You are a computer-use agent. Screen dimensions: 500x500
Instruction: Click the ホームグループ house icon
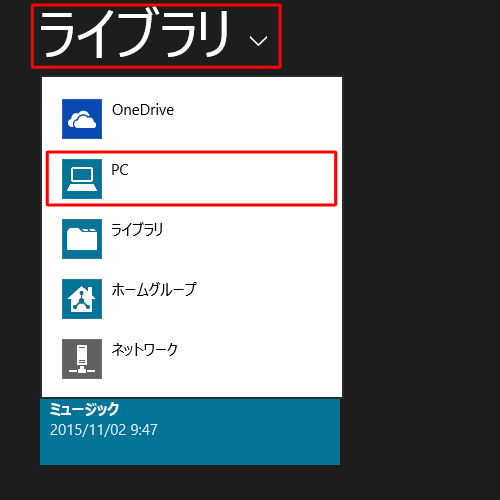[82, 299]
